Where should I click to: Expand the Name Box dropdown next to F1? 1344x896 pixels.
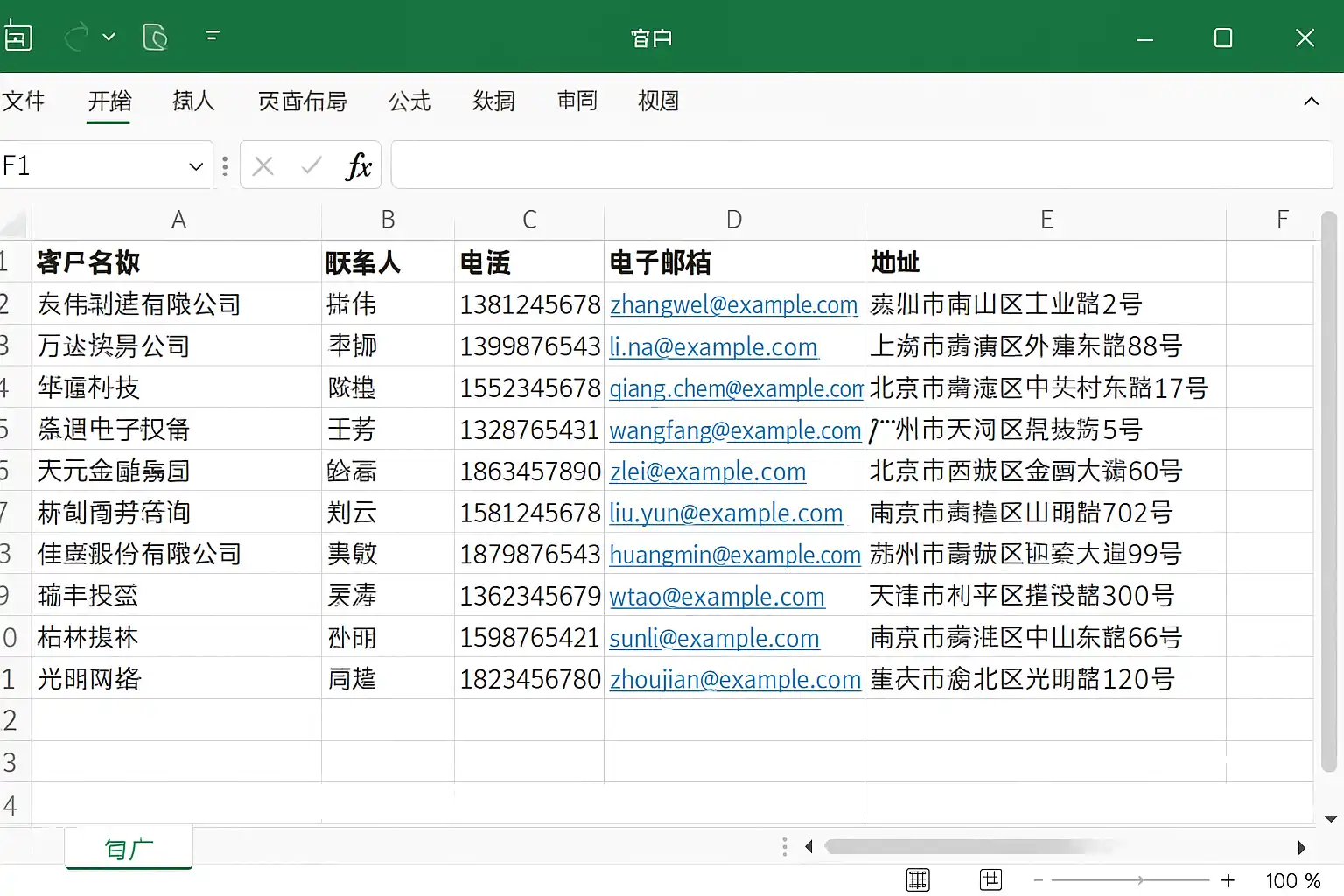196,166
